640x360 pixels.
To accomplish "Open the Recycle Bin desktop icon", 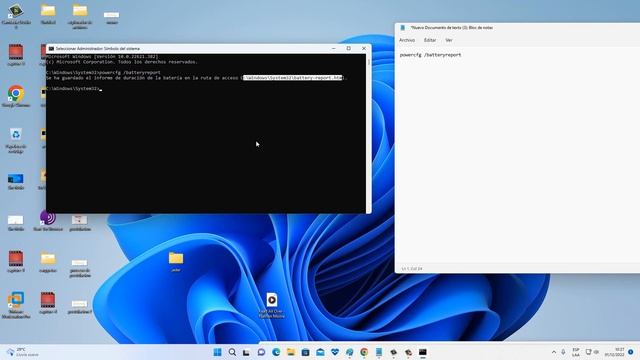I will [x=16, y=140].
